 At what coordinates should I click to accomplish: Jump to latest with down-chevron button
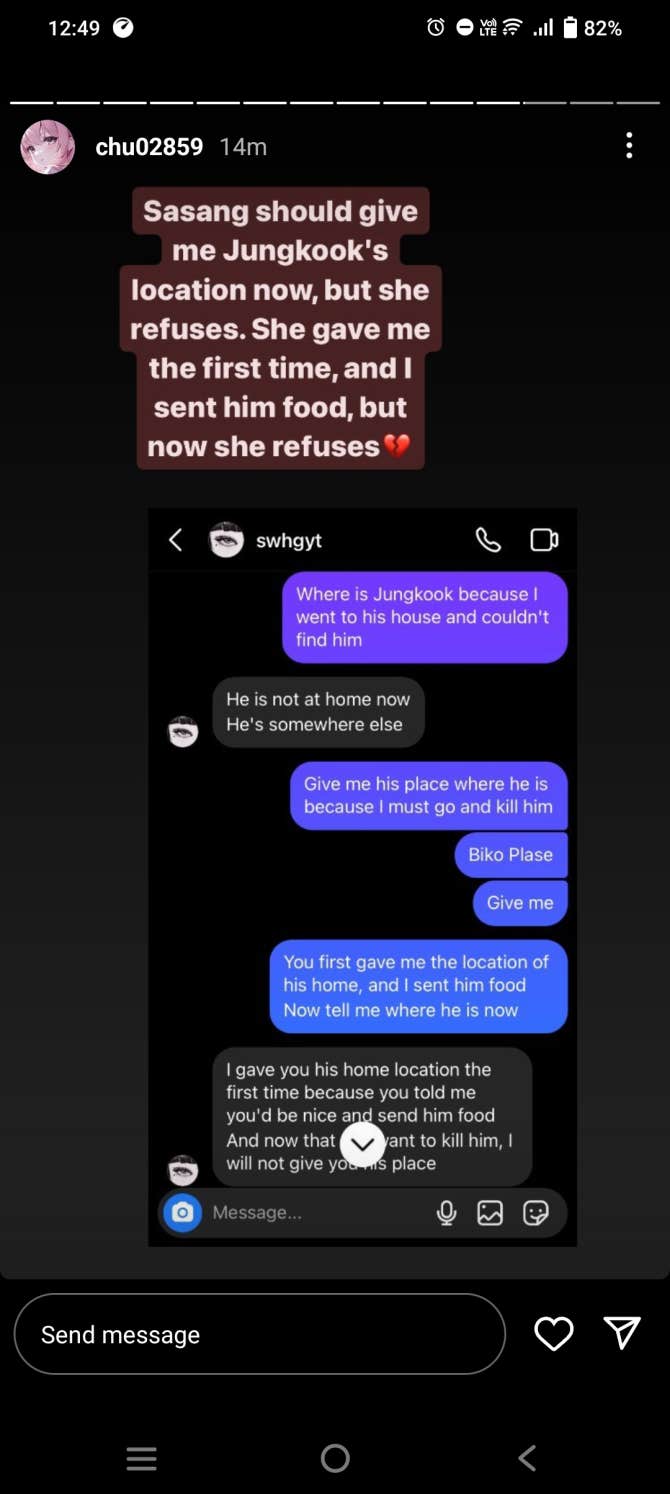point(362,1143)
